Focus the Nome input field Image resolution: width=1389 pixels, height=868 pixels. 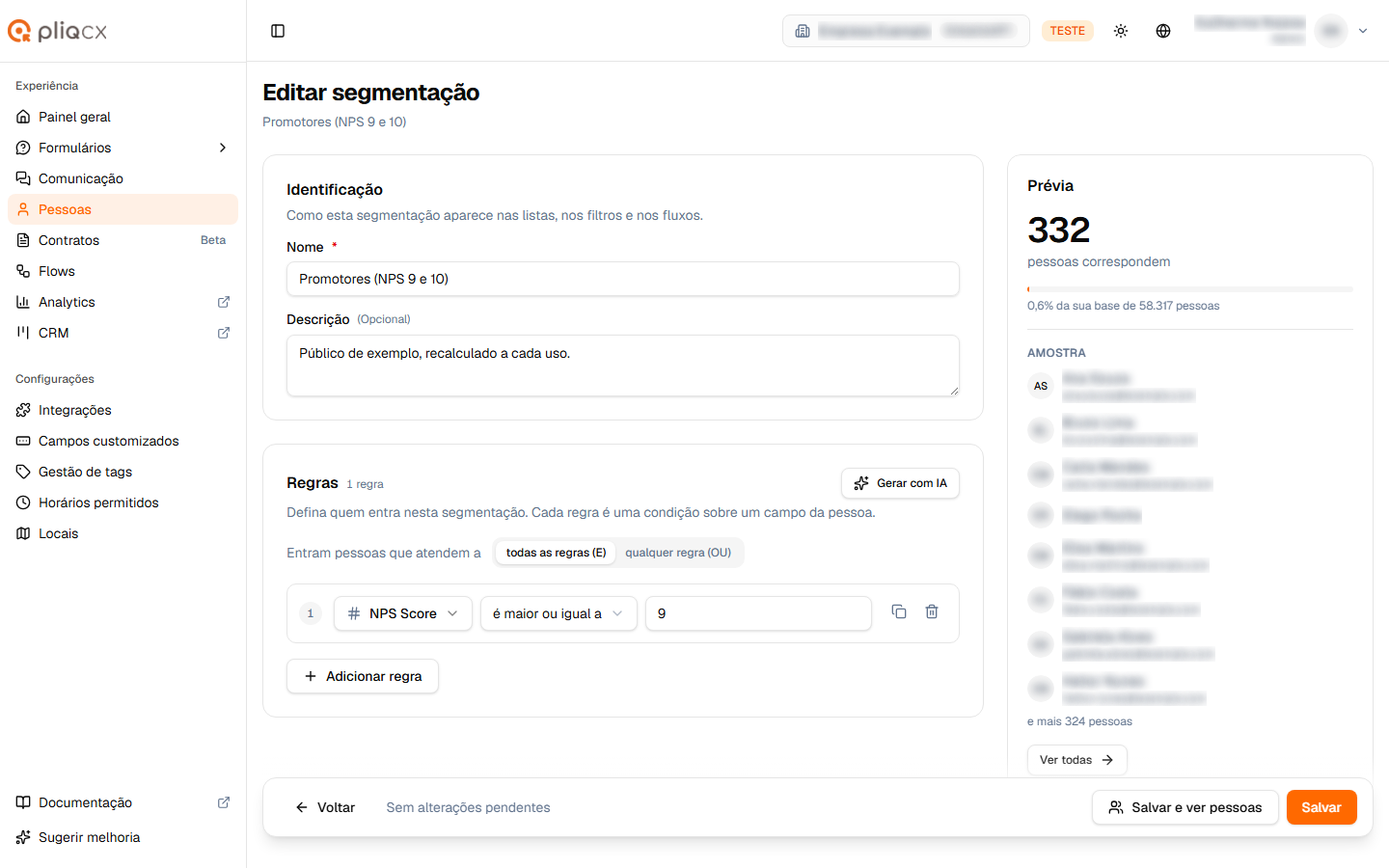pyautogui.click(x=623, y=279)
